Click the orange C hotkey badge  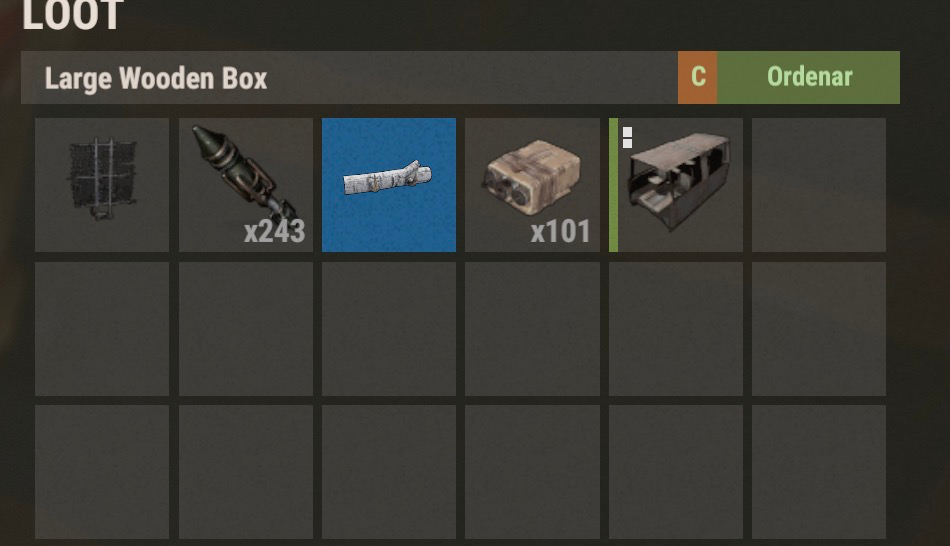click(697, 77)
